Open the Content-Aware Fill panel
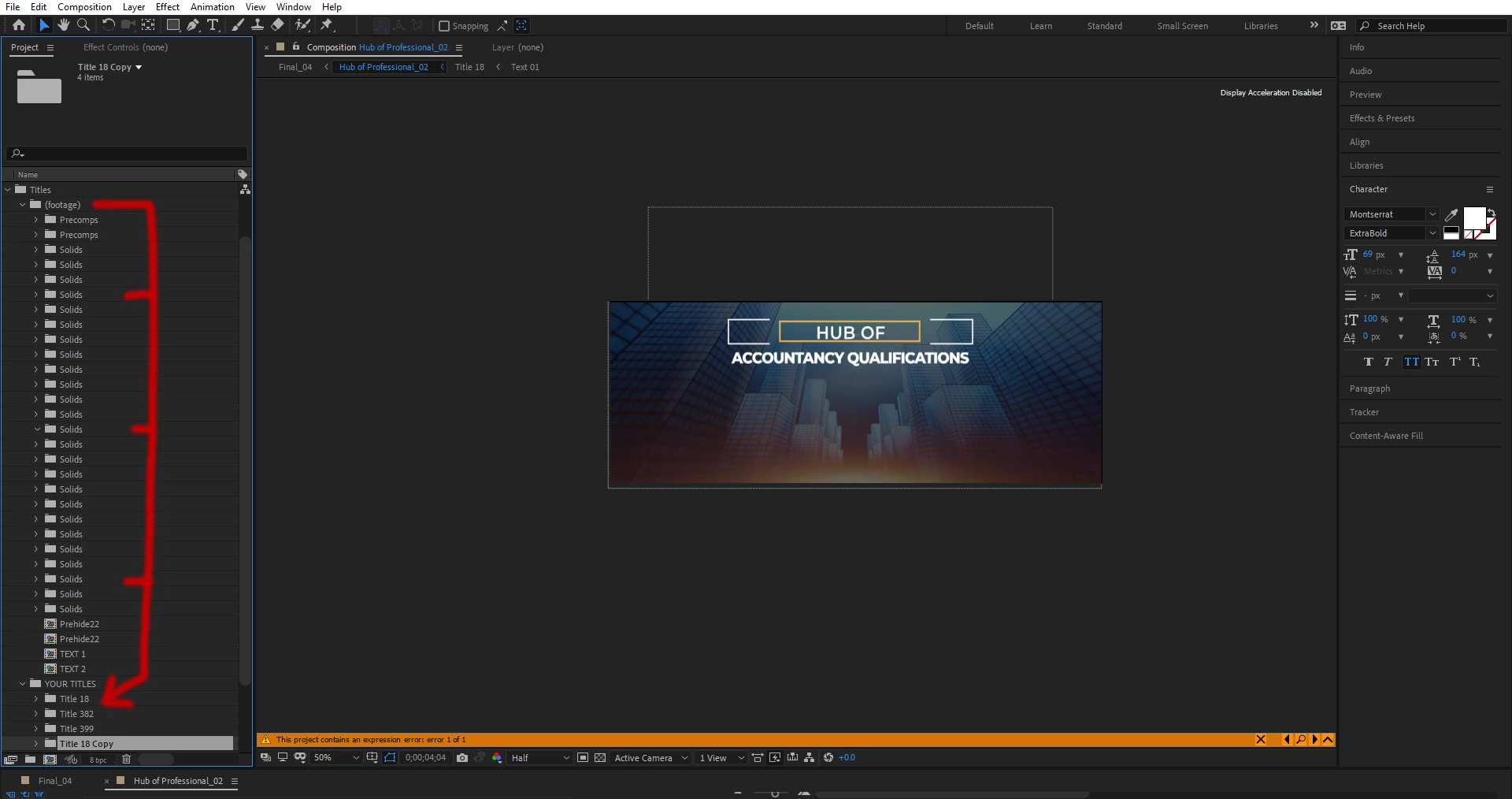1512x799 pixels. click(x=1386, y=436)
